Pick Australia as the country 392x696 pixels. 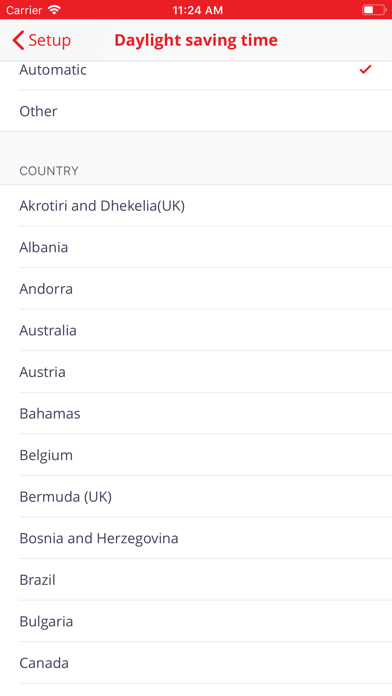[x=196, y=330]
